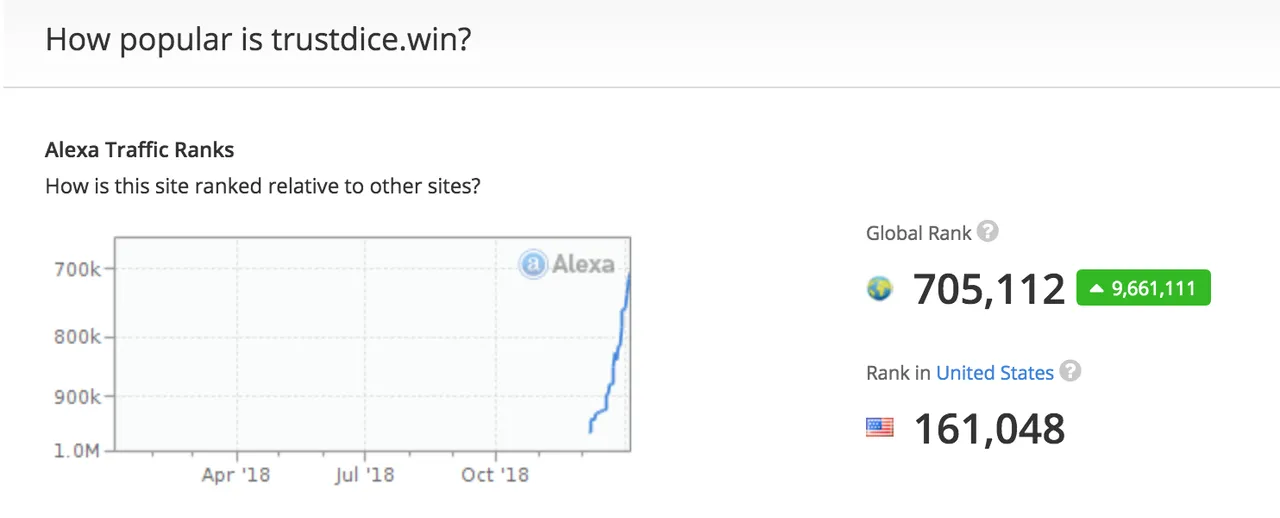
Task: Click the Rank in United States help icon
Action: [x=1070, y=371]
